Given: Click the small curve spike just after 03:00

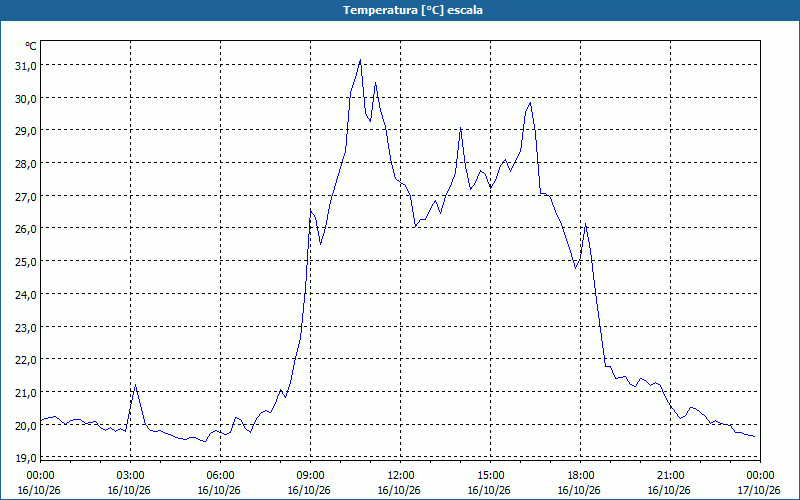Looking at the screenshot, I should pos(135,385).
